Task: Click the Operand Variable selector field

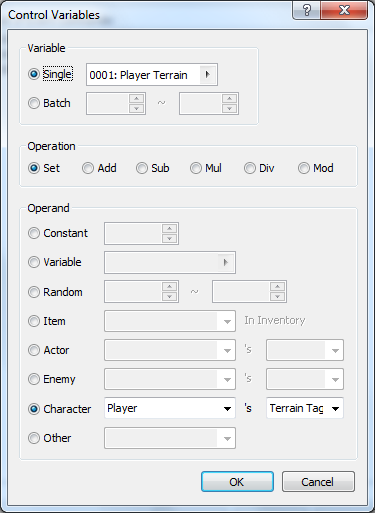Action: pos(170,262)
